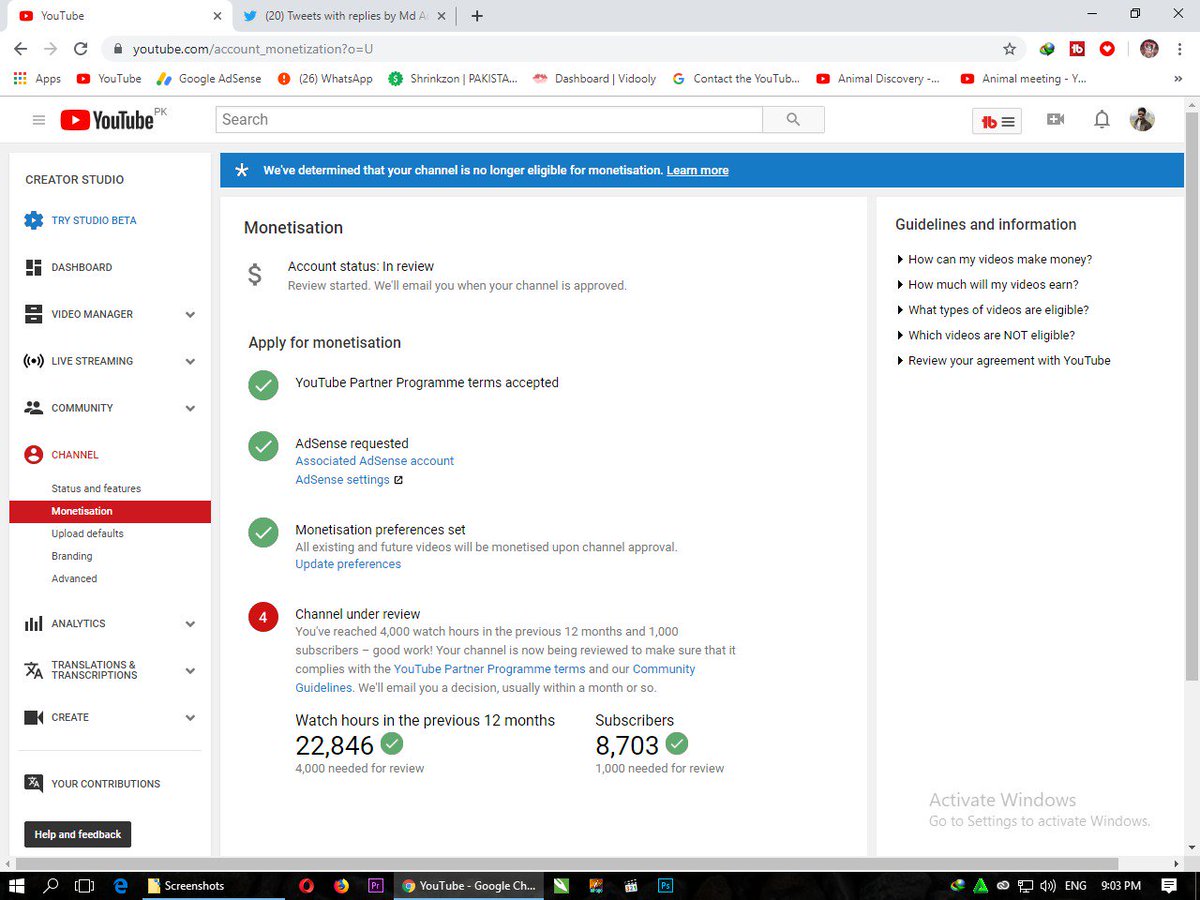Click the Learn more link in banner
This screenshot has height=900, width=1200.
(x=698, y=171)
